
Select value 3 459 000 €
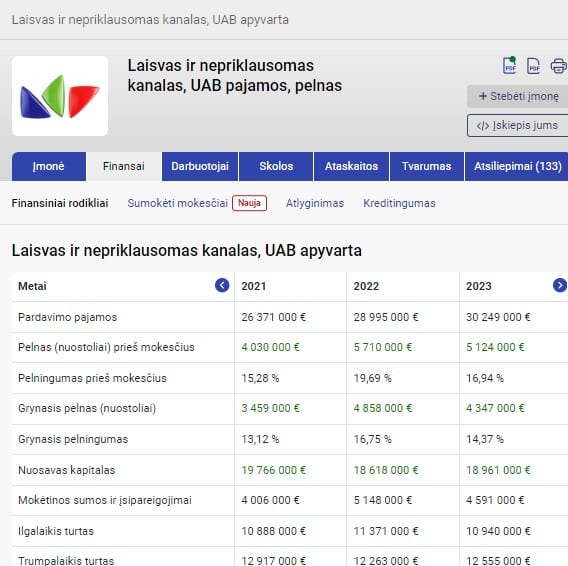(x=271, y=408)
